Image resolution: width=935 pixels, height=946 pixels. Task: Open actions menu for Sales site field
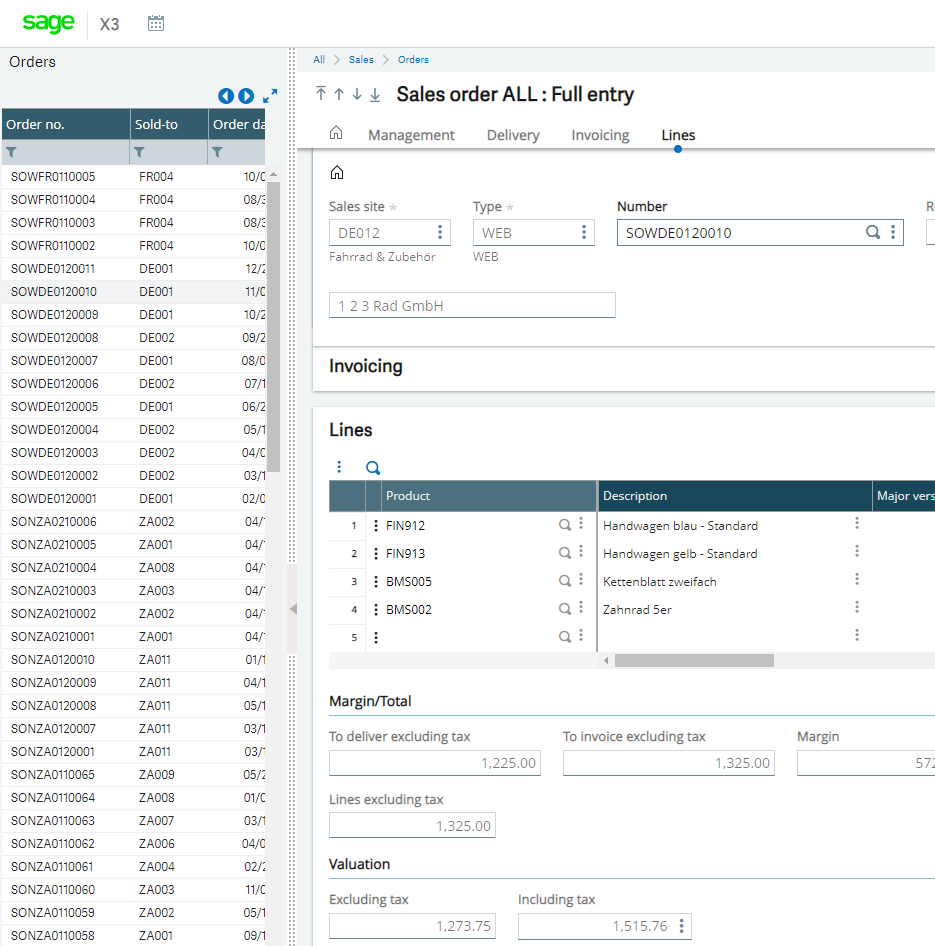pyautogui.click(x=440, y=233)
